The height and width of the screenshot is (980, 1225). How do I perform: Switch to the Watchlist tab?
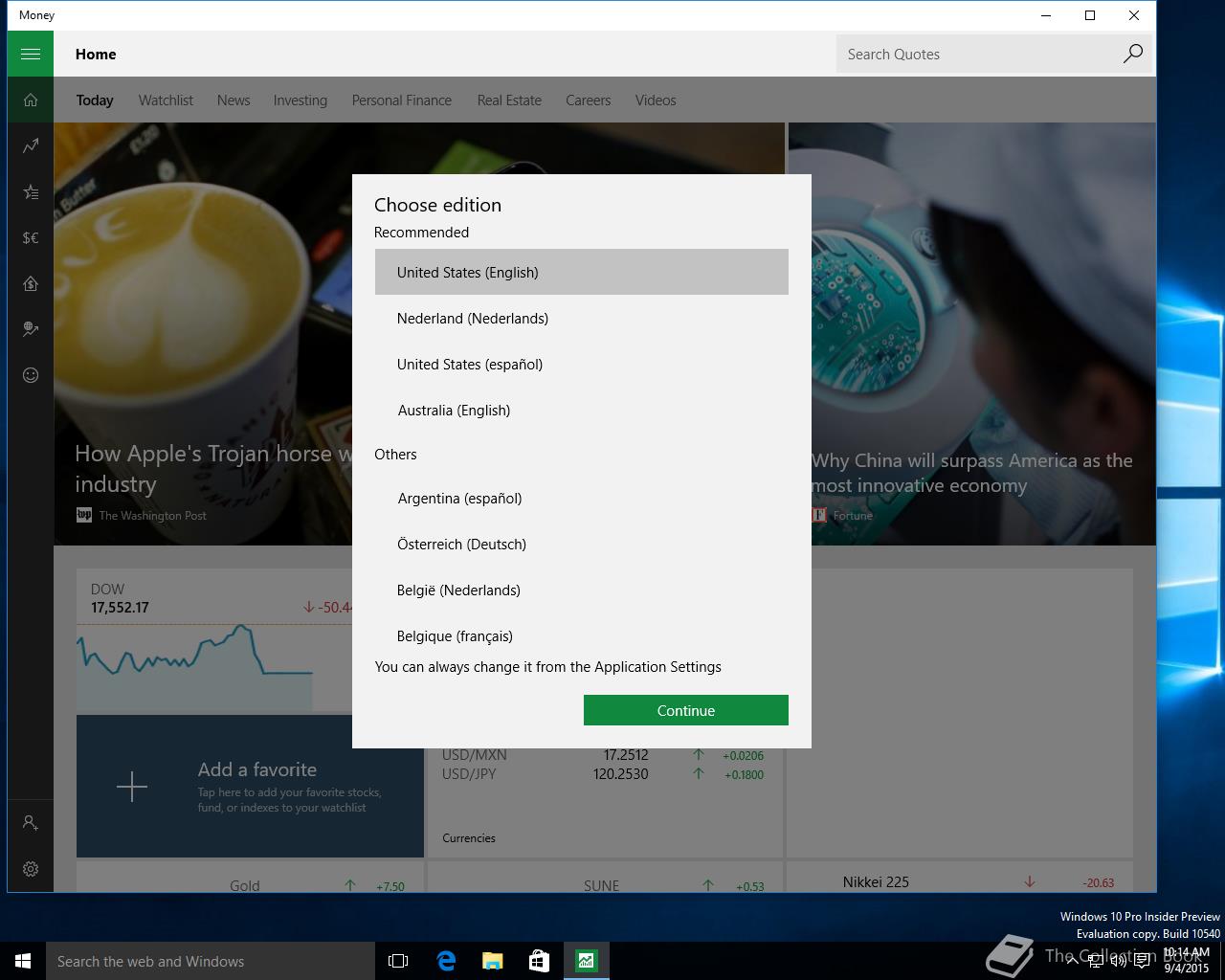[166, 100]
